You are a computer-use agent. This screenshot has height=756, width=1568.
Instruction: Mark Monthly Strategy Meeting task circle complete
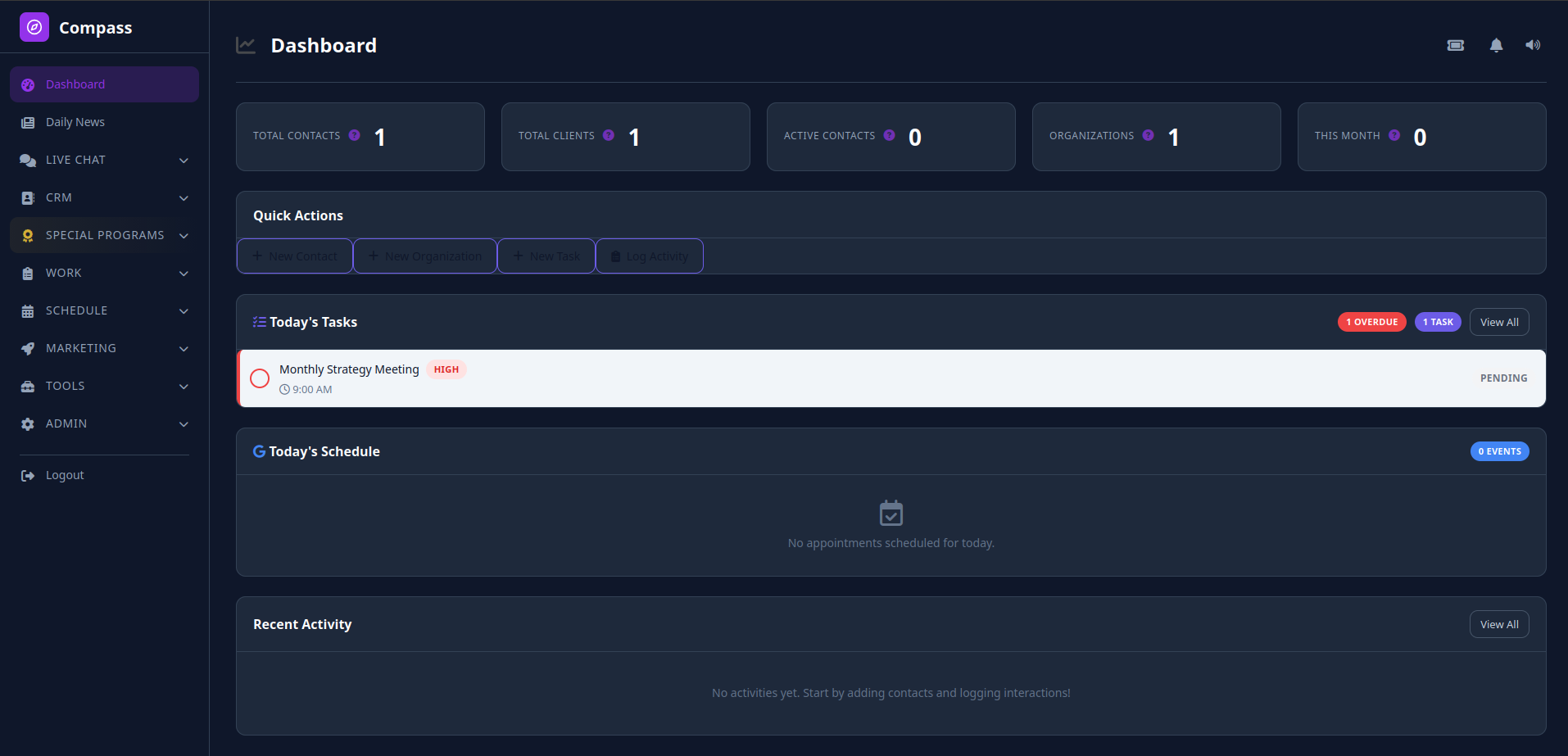point(260,378)
